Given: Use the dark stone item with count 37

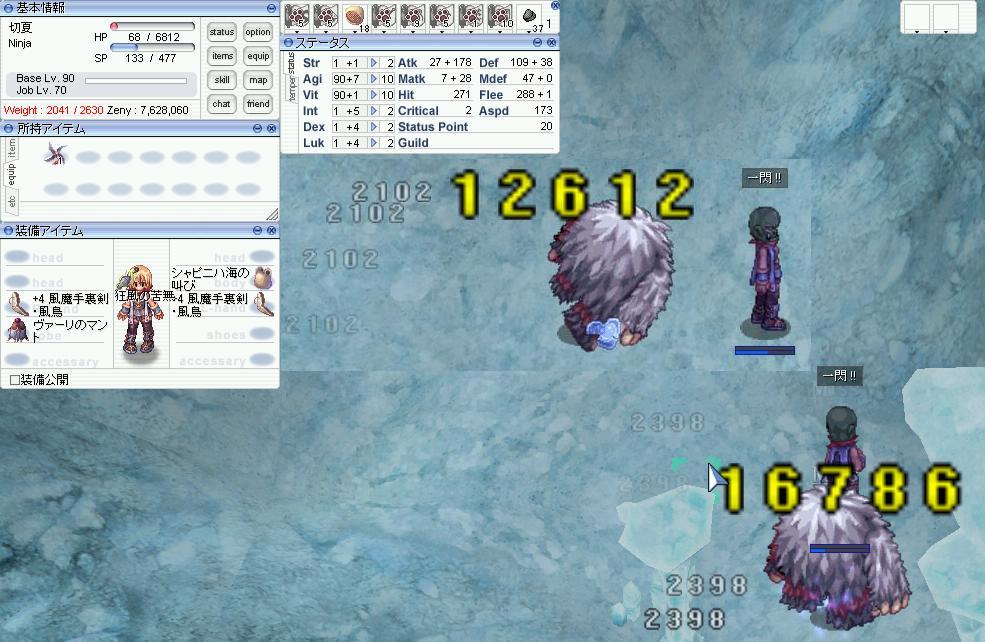Looking at the screenshot, I should [530, 16].
